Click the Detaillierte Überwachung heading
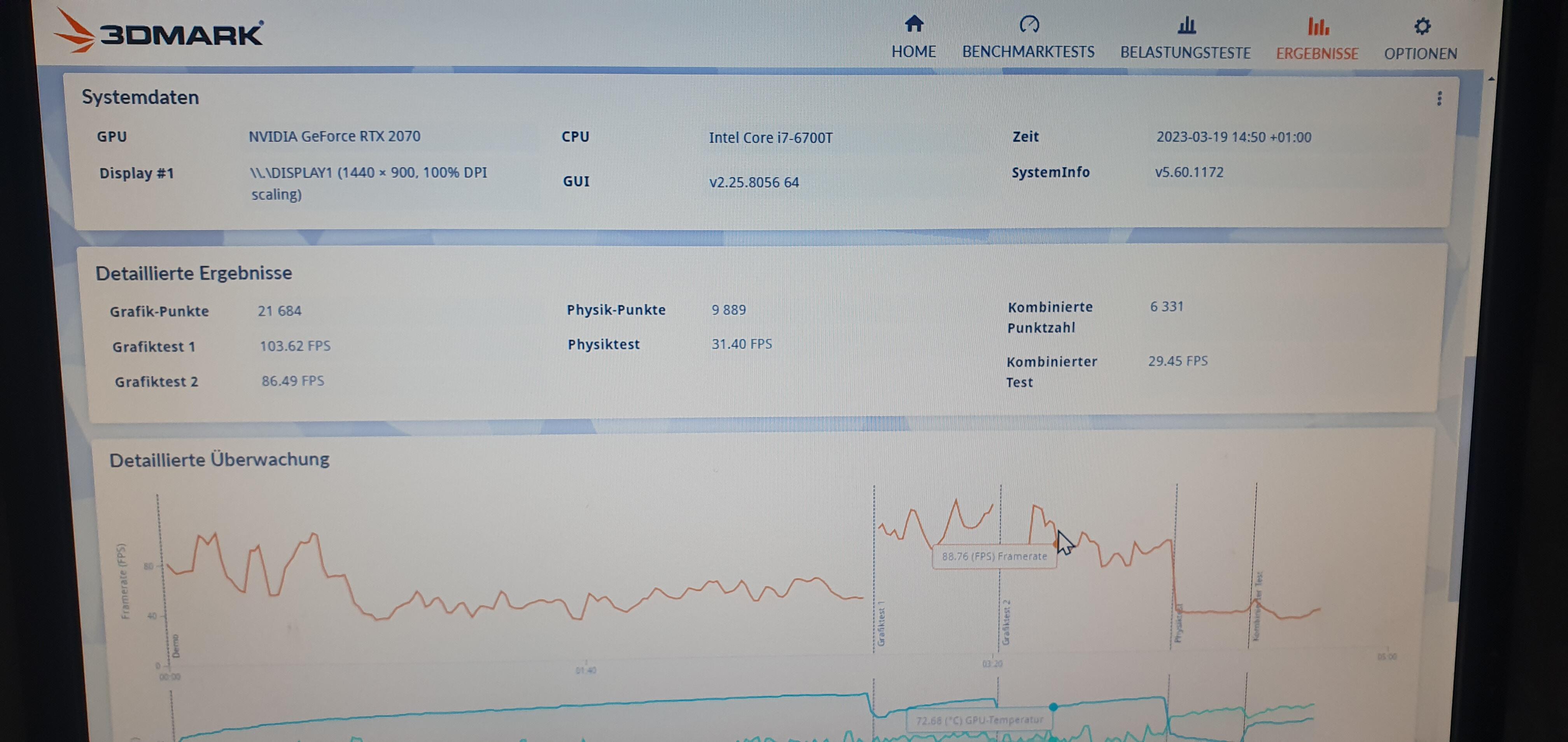The image size is (1568, 742). pyautogui.click(x=219, y=460)
